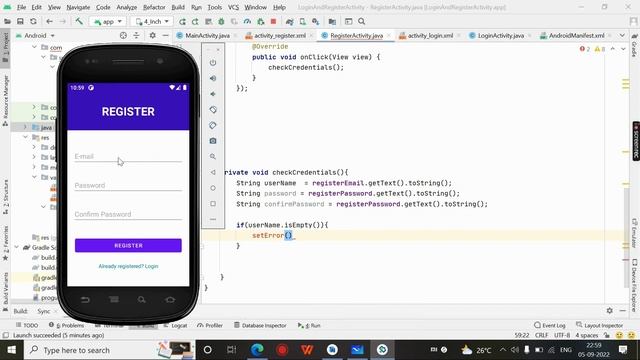This screenshot has width=640, height=360.
Task: Click the emulator volume down button
Action: point(213,94)
